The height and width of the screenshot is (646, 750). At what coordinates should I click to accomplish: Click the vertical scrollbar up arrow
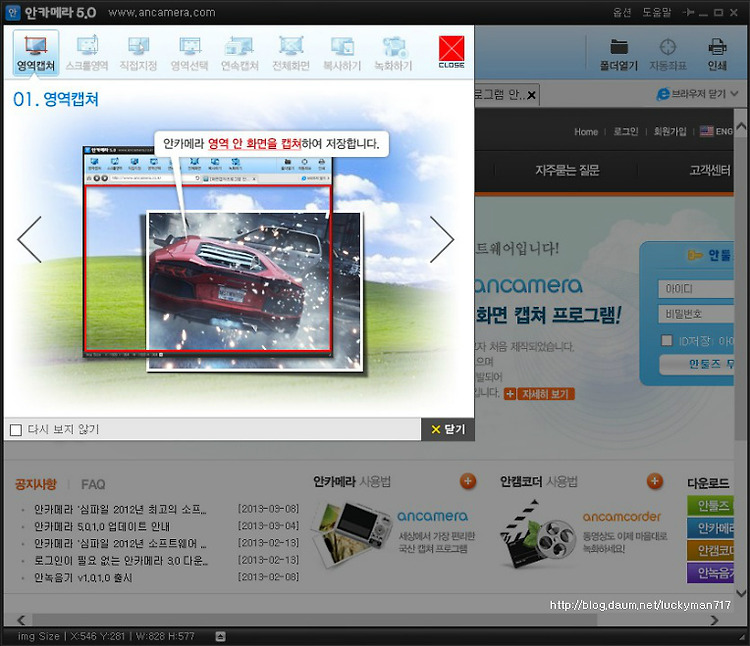741,127
